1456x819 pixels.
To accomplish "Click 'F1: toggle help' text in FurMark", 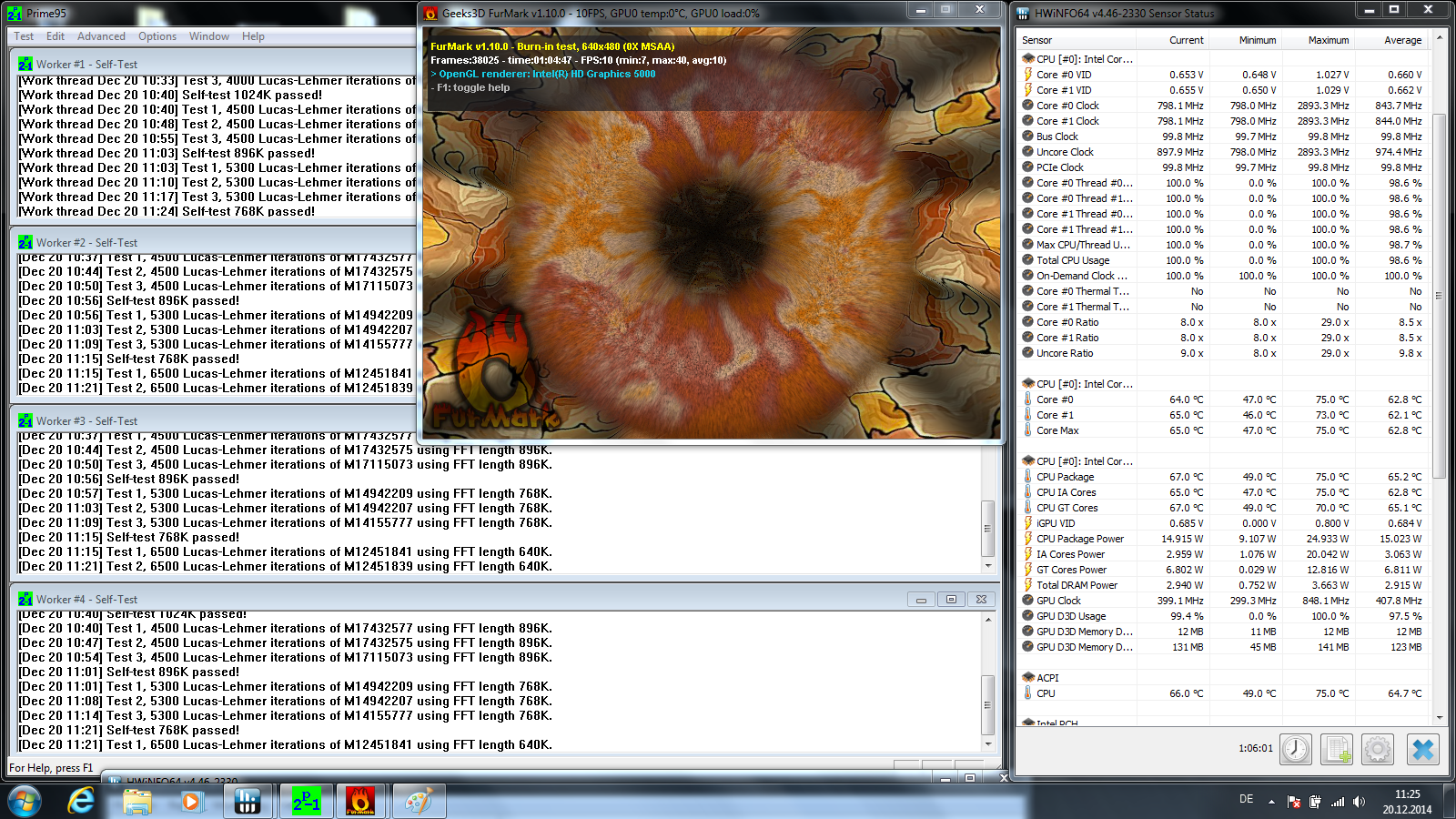I will [x=470, y=87].
